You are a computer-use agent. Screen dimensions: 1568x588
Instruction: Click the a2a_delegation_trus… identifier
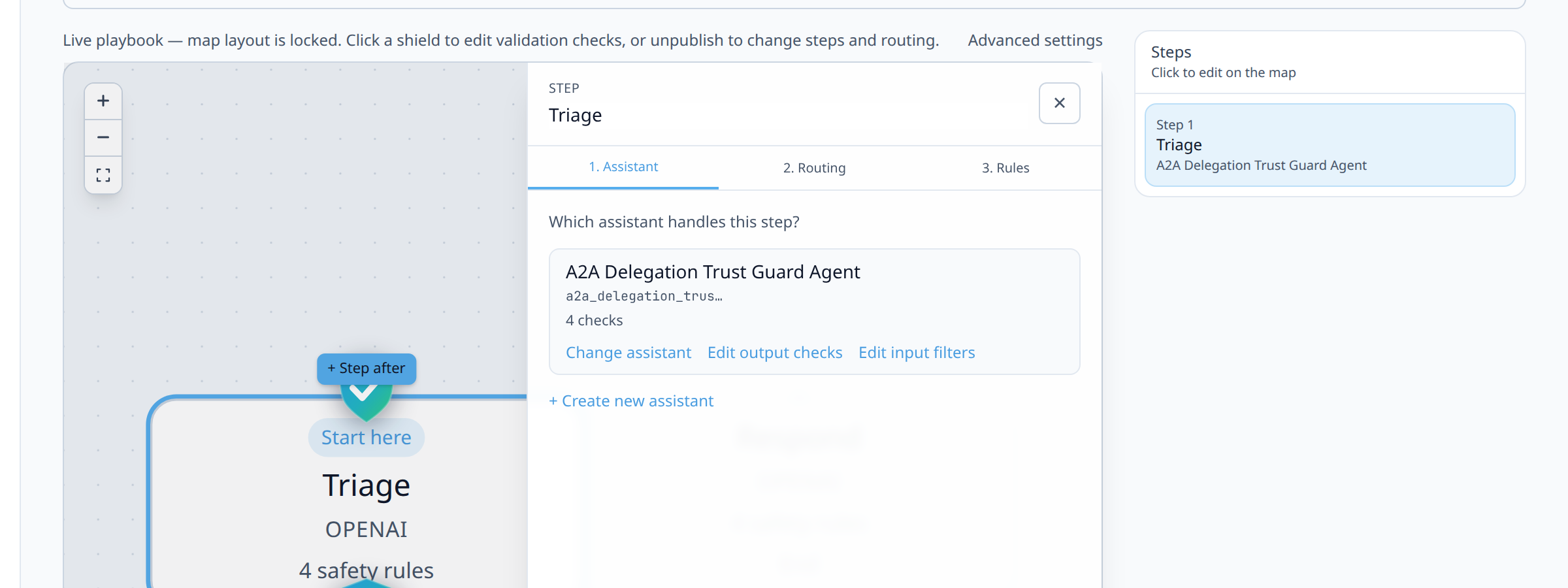644,297
